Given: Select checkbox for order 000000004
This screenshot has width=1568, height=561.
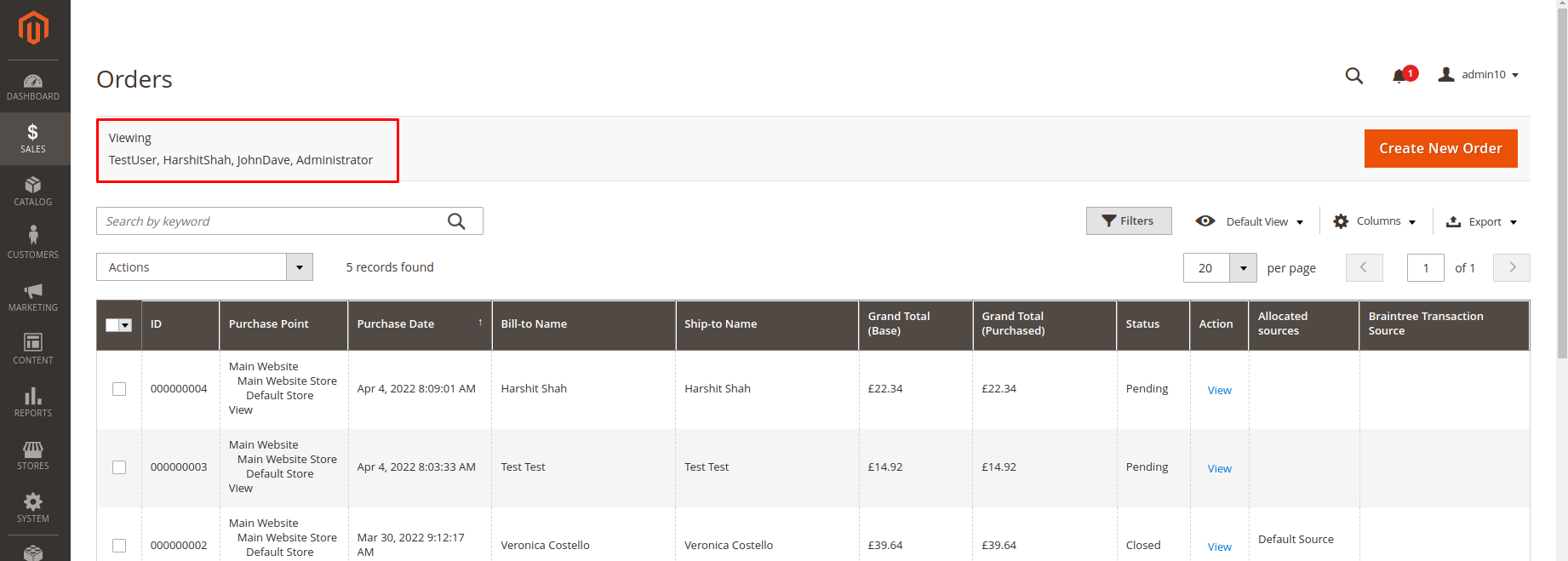Looking at the screenshot, I should [119, 389].
